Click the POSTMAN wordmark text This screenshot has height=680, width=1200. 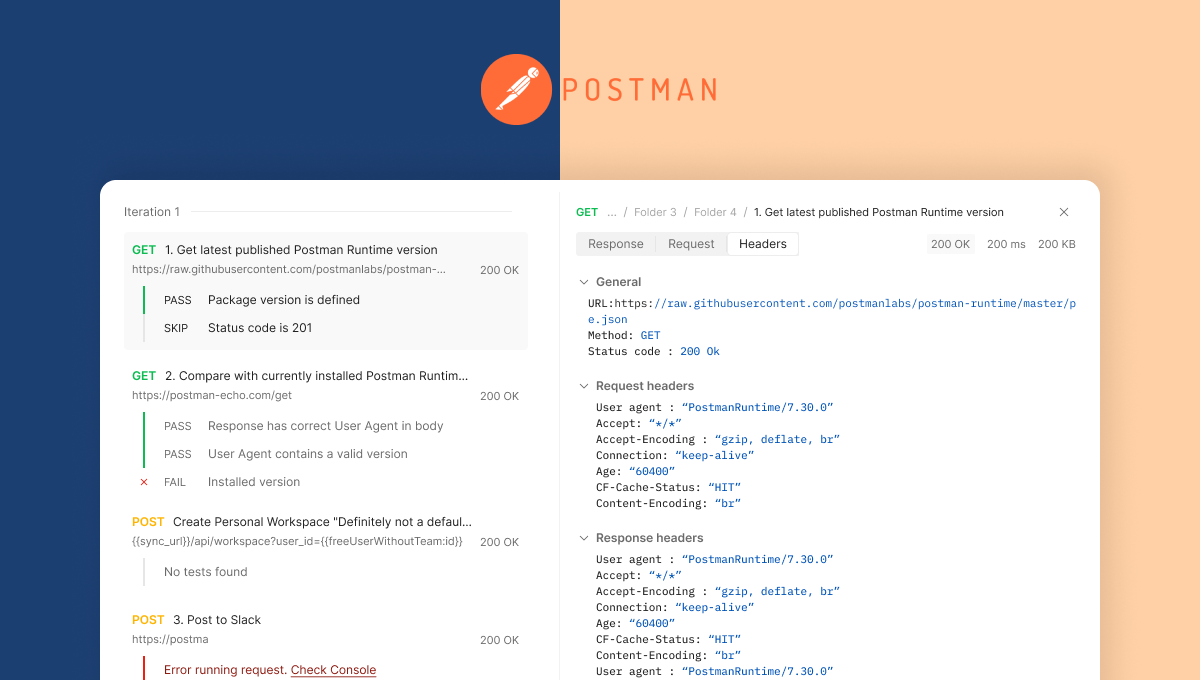pyautogui.click(x=640, y=90)
